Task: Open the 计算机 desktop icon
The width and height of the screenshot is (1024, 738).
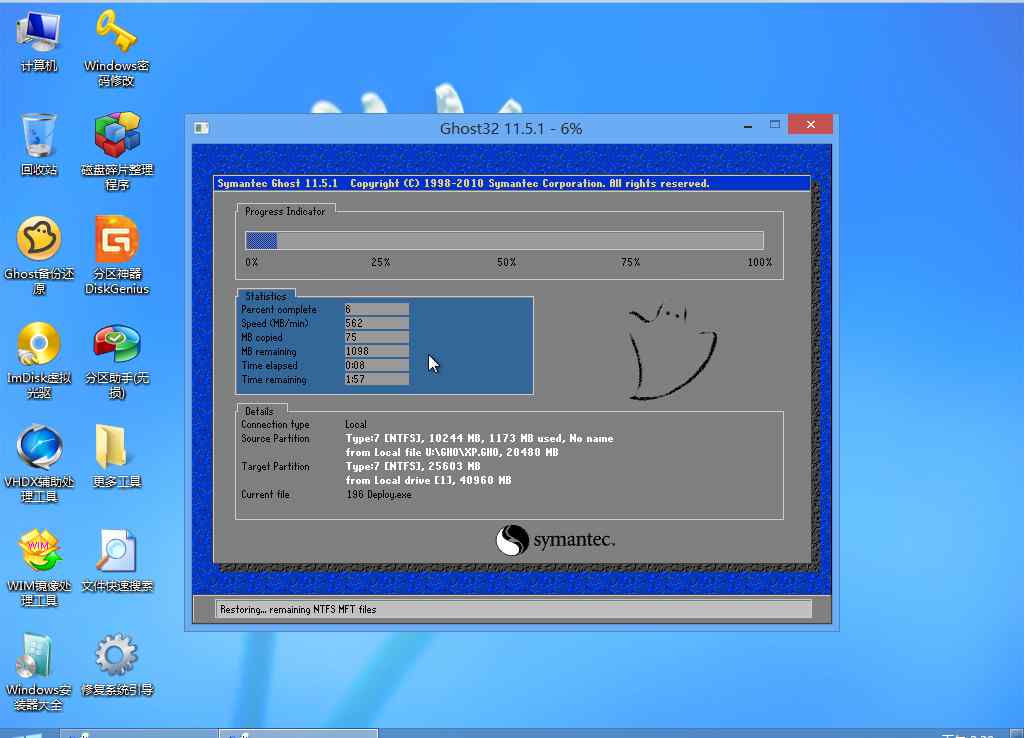Action: (x=39, y=40)
